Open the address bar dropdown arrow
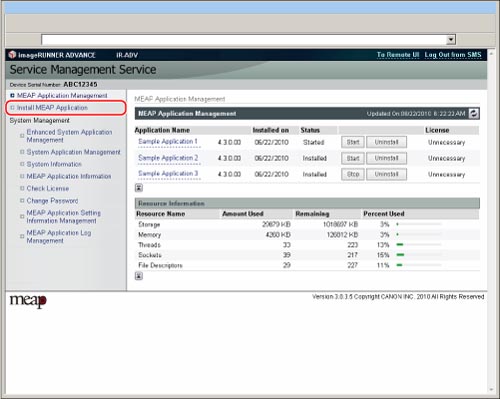This screenshot has width=500, height=399. [451, 39]
